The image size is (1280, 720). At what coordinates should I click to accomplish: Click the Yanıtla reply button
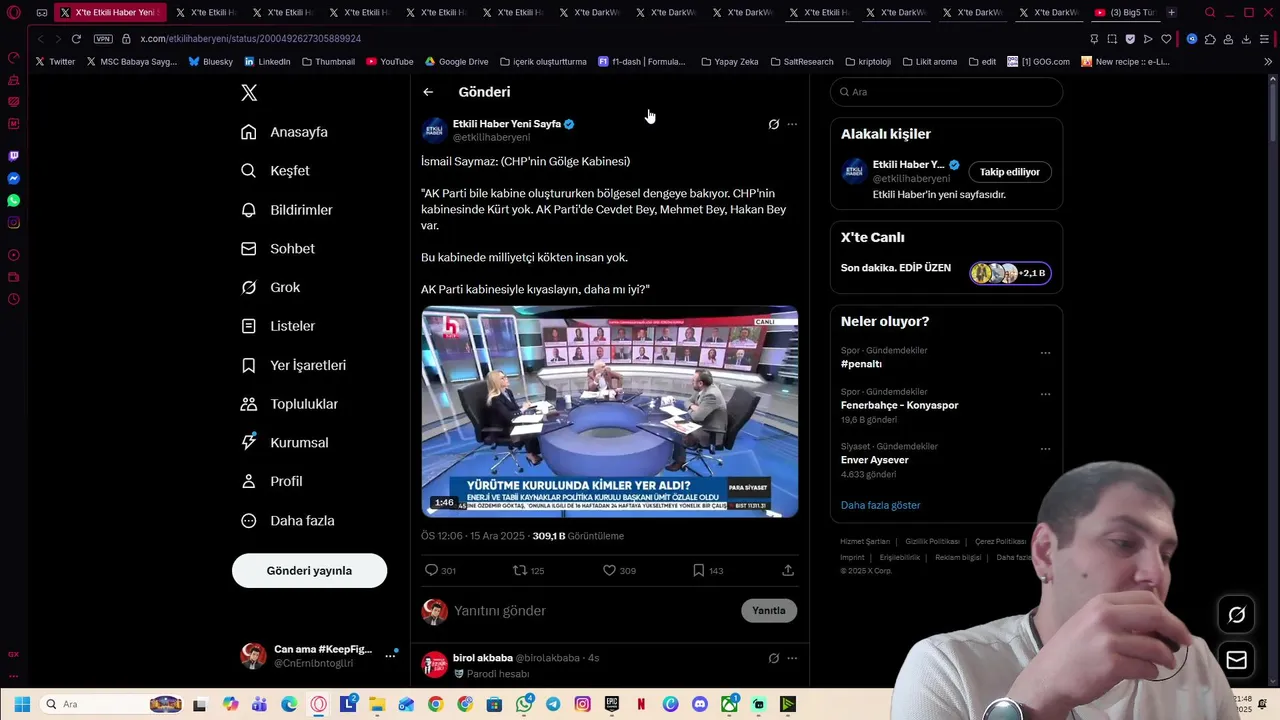[x=769, y=611]
